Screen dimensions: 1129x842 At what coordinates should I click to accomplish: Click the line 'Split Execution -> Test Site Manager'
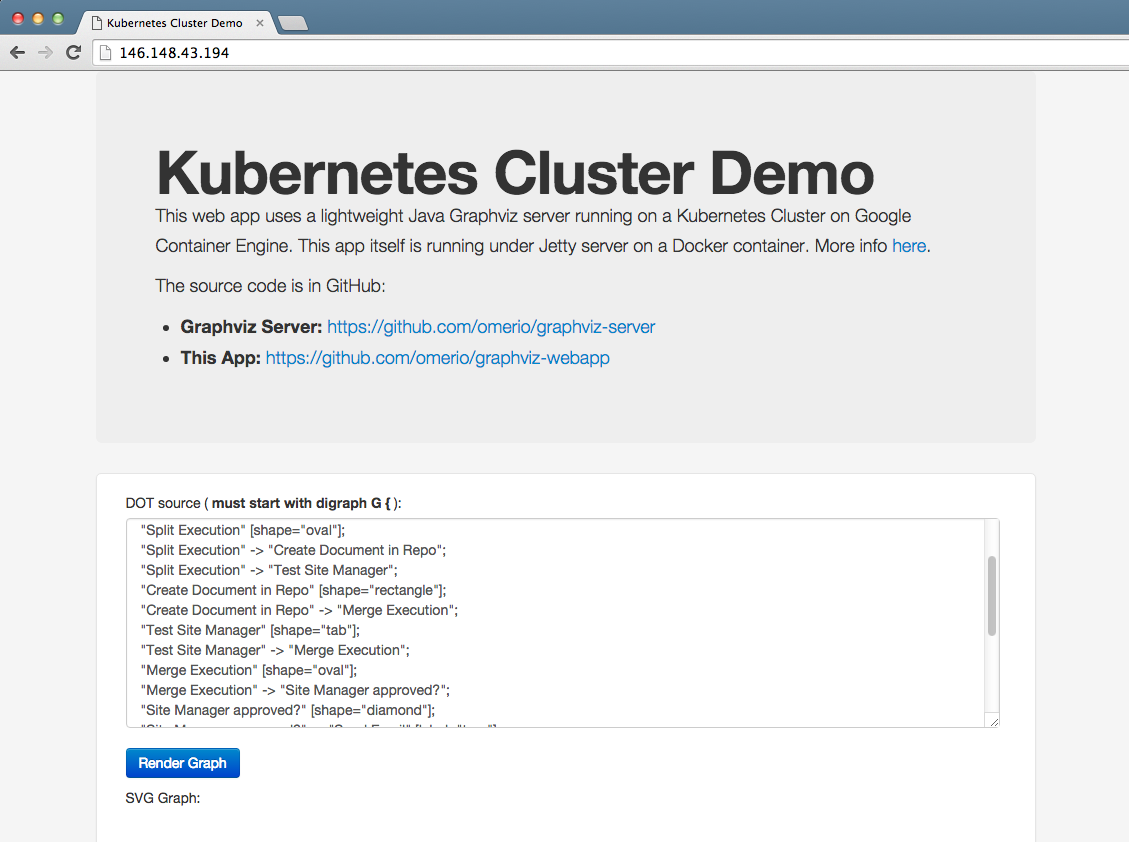(269, 570)
